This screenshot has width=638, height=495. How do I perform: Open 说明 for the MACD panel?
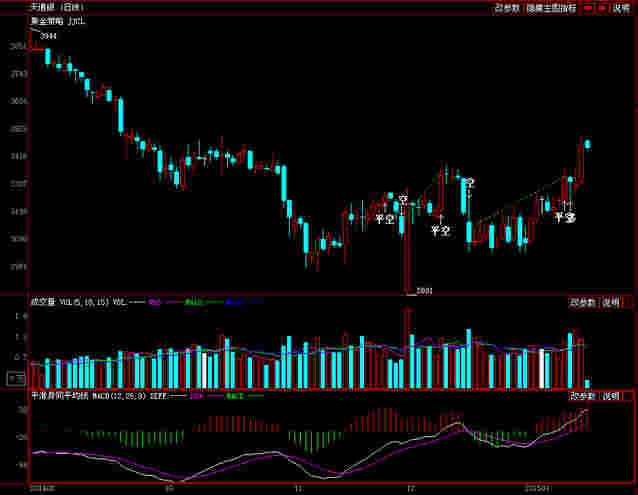[610, 397]
